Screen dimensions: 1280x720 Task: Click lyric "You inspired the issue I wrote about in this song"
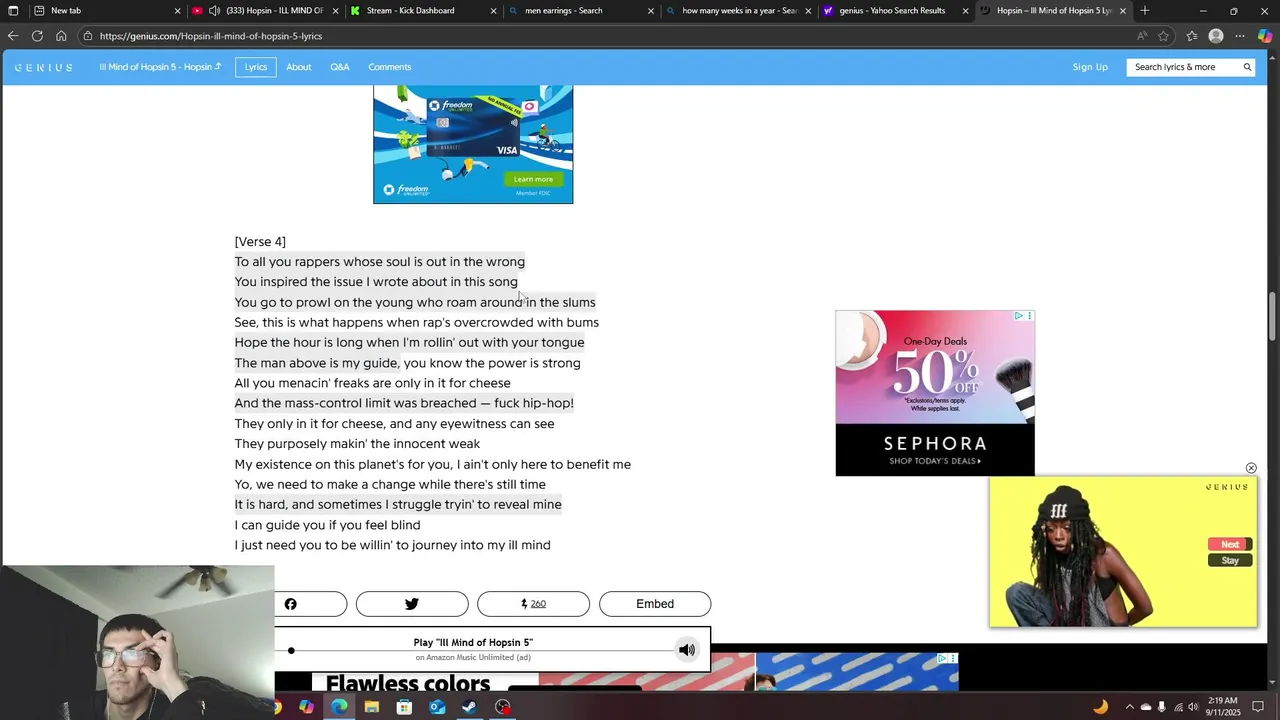click(376, 282)
